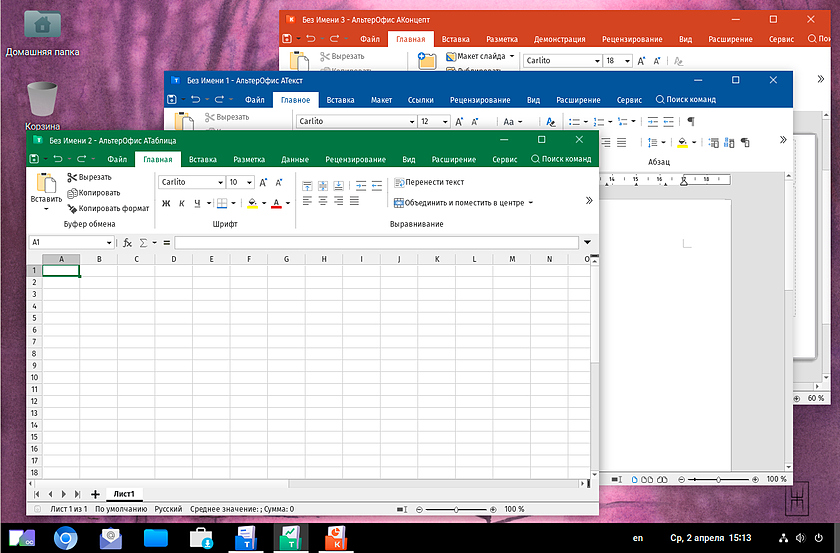Image resolution: width=840 pixels, height=553 pixels.
Task: Open the Trash (Корзина) desktop icon
Action: click(x=42, y=100)
